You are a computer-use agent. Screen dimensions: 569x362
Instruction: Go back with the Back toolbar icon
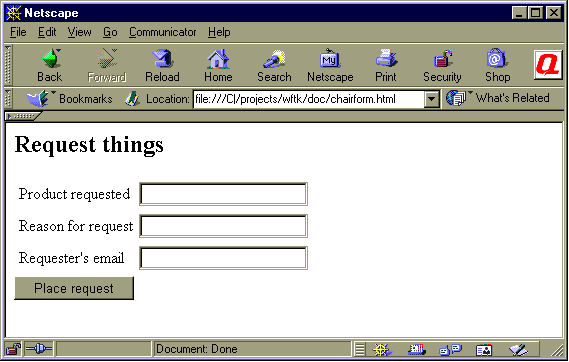[50, 58]
